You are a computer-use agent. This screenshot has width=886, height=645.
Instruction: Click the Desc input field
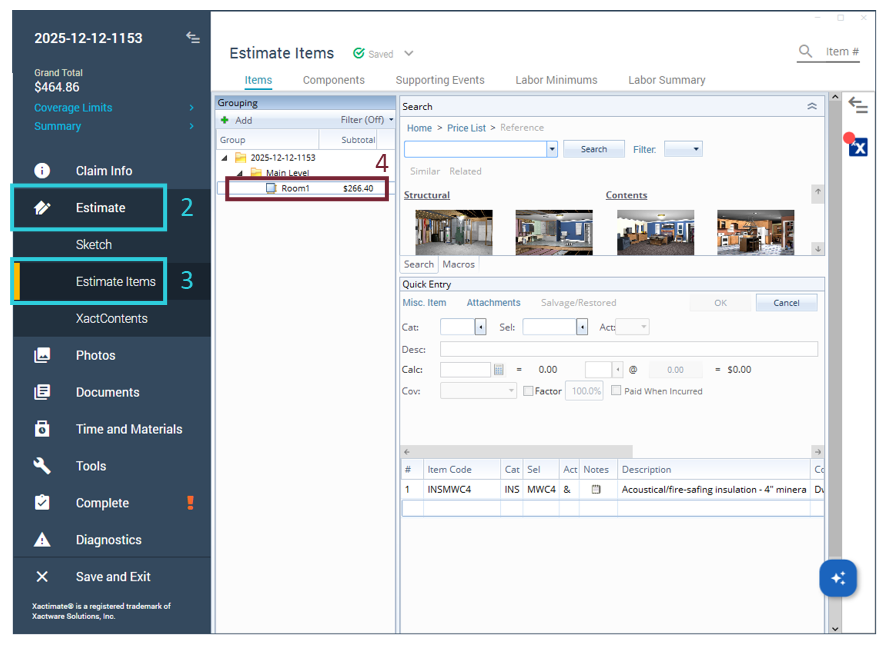(x=628, y=349)
